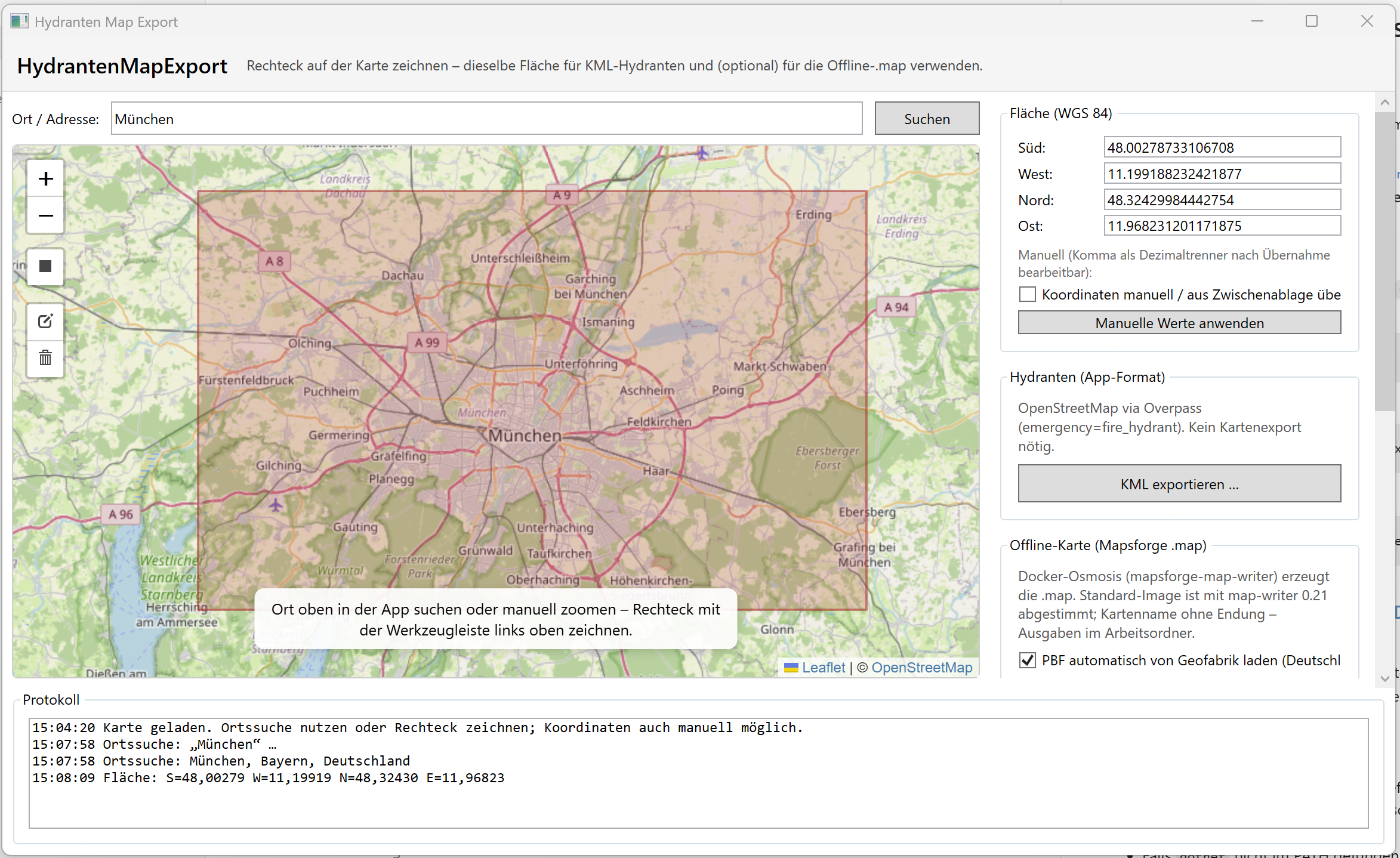Click the A 8 highway shield
The width and height of the screenshot is (1400, 858).
(275, 261)
